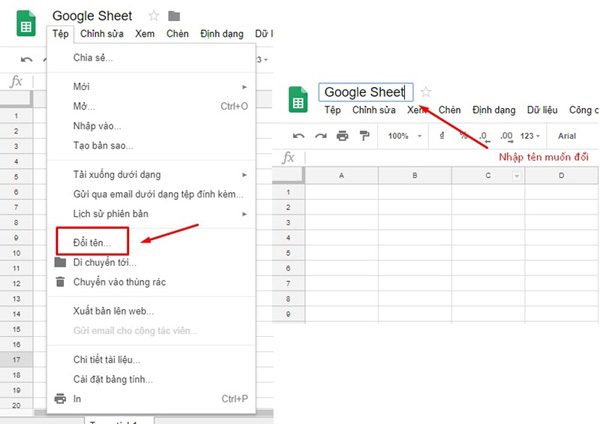Open Dữ liệu menu in right window
600x424 pixels.
click(x=542, y=110)
